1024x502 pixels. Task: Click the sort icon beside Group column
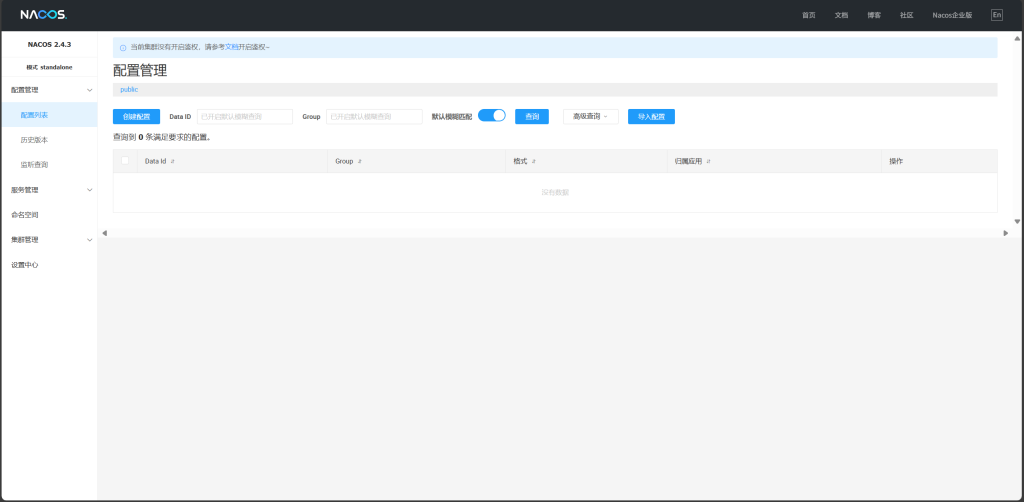(x=360, y=161)
